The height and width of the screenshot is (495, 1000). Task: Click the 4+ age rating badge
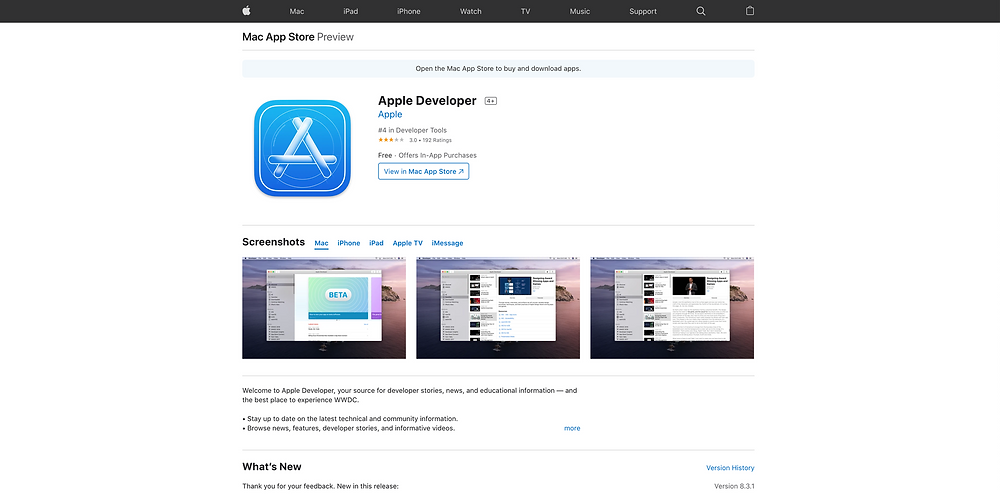click(x=490, y=101)
